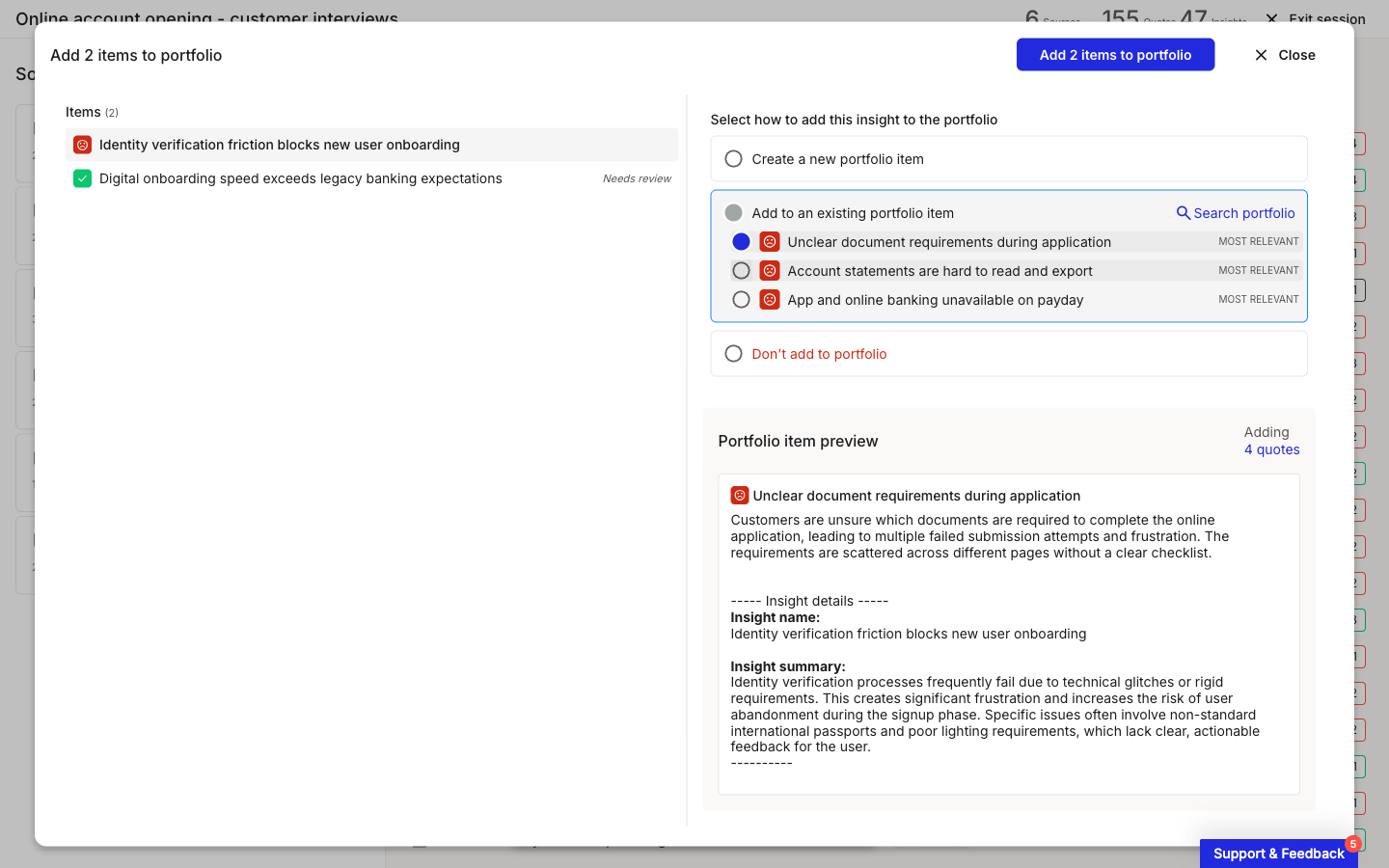Click the Don't add to portfolio red text
Image resolution: width=1389 pixels, height=868 pixels.
click(819, 354)
